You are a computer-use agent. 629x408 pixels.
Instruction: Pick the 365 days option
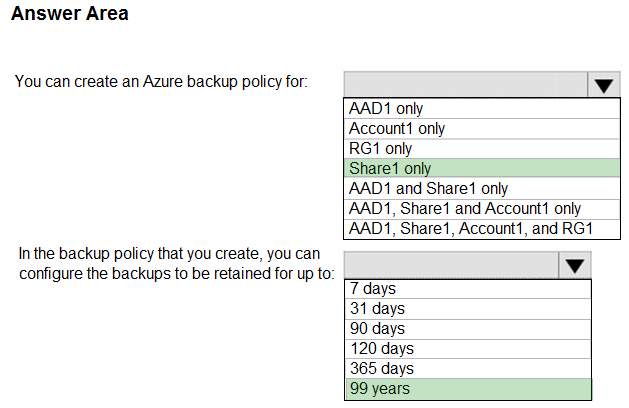point(468,368)
